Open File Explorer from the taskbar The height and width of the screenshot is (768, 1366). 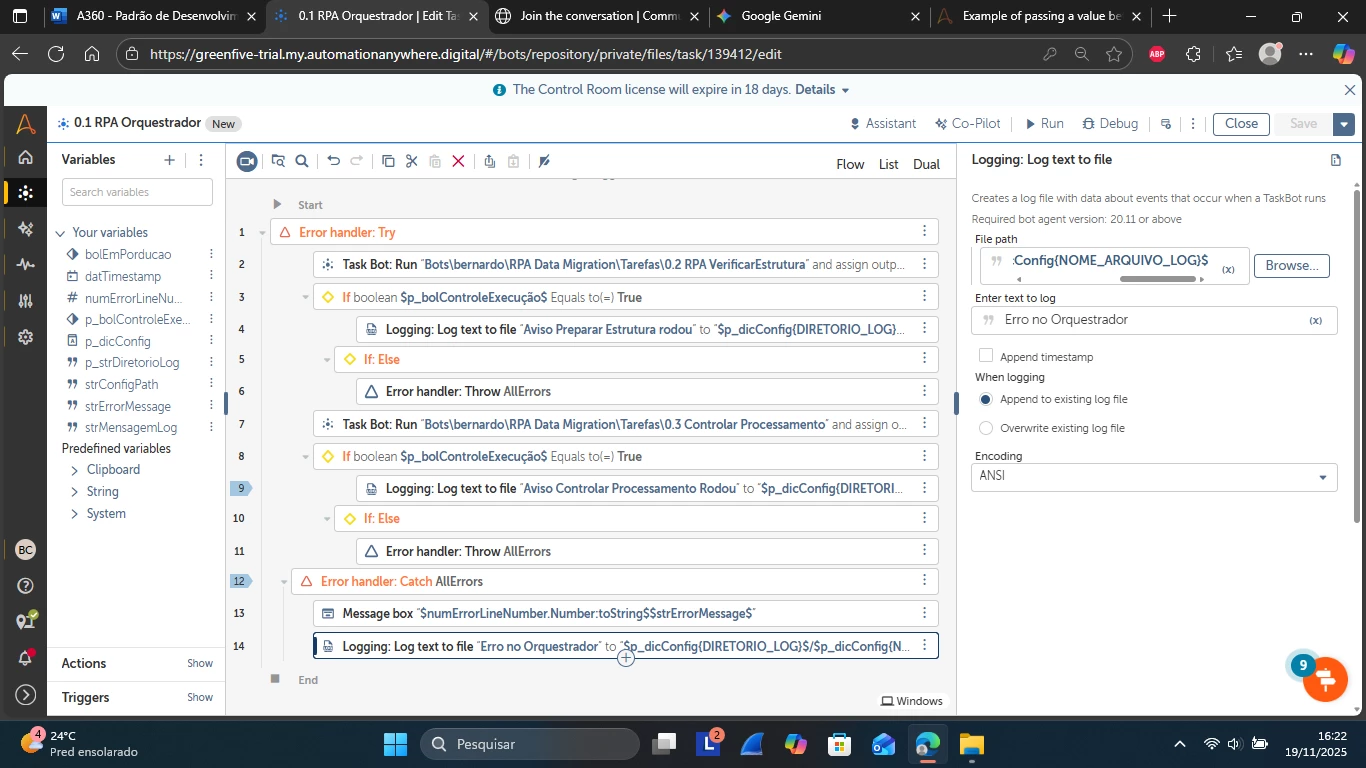[x=971, y=744]
